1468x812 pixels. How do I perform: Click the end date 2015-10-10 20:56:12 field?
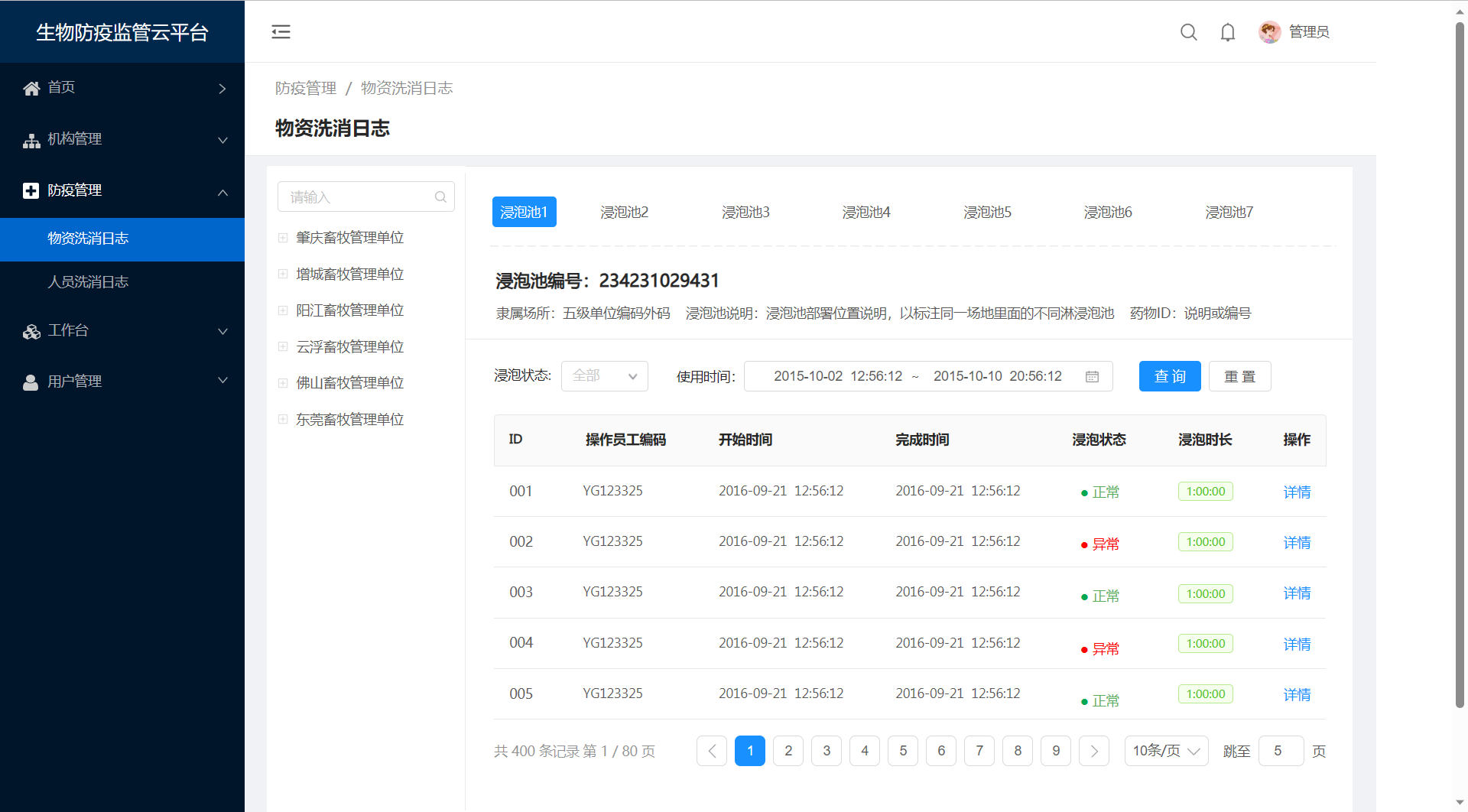pos(998,376)
